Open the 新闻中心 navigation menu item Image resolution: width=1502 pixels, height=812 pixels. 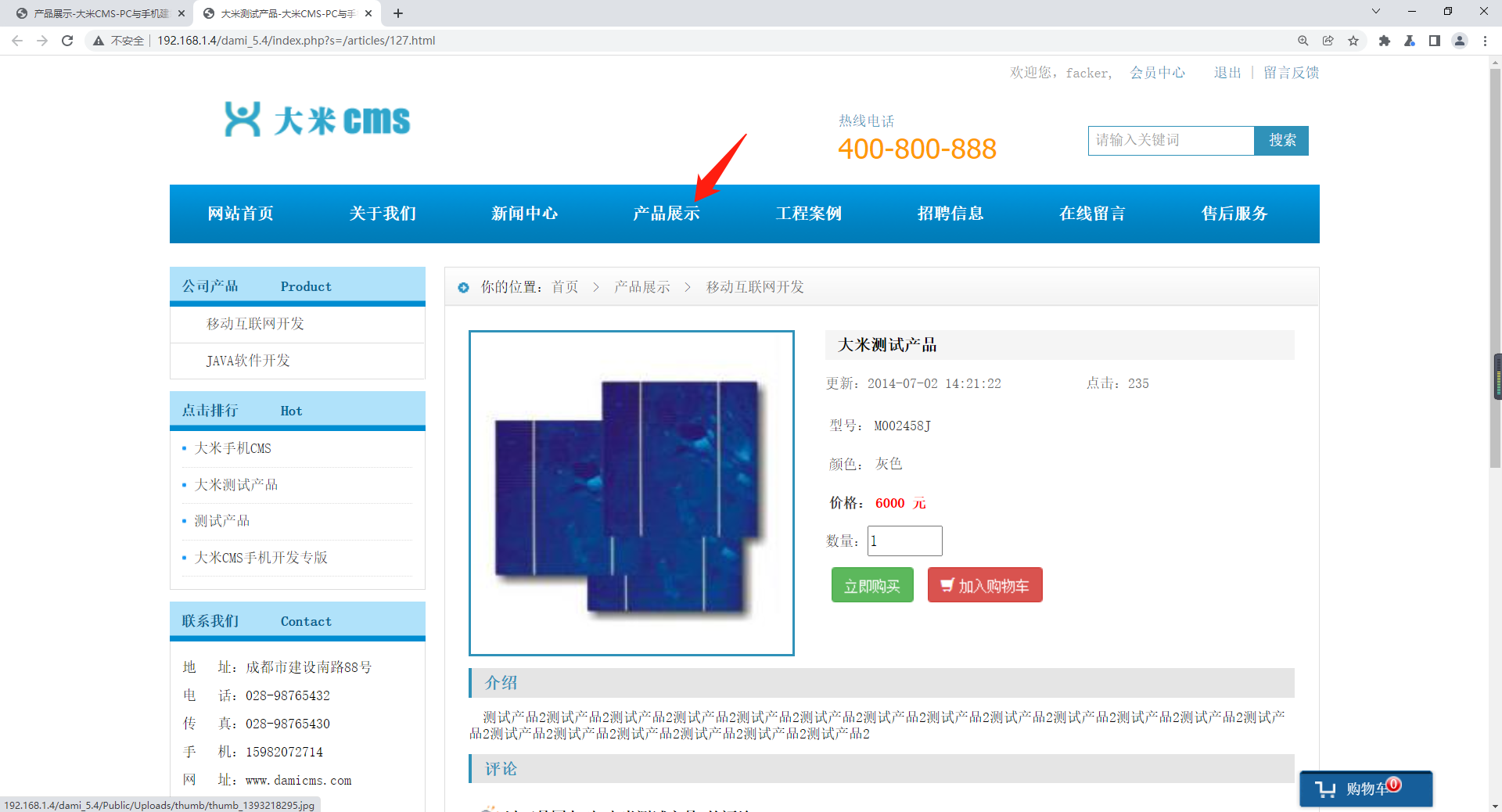pyautogui.click(x=524, y=213)
